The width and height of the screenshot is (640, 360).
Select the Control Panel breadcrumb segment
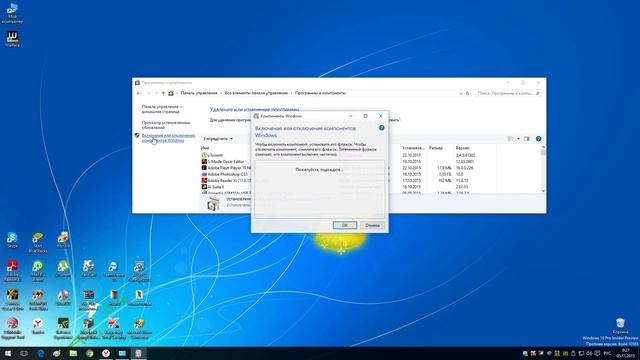[x=199, y=93]
